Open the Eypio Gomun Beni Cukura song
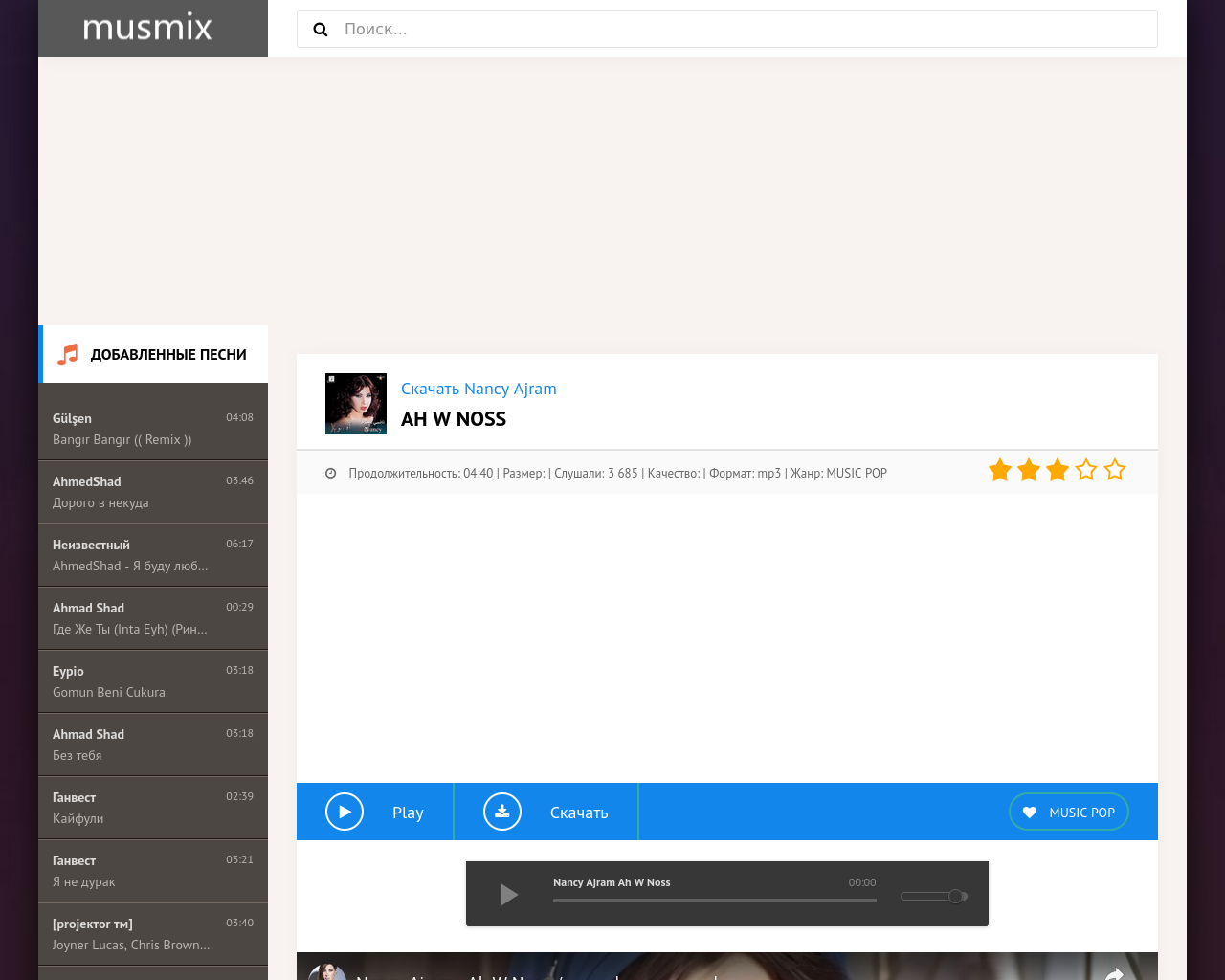 coord(153,681)
